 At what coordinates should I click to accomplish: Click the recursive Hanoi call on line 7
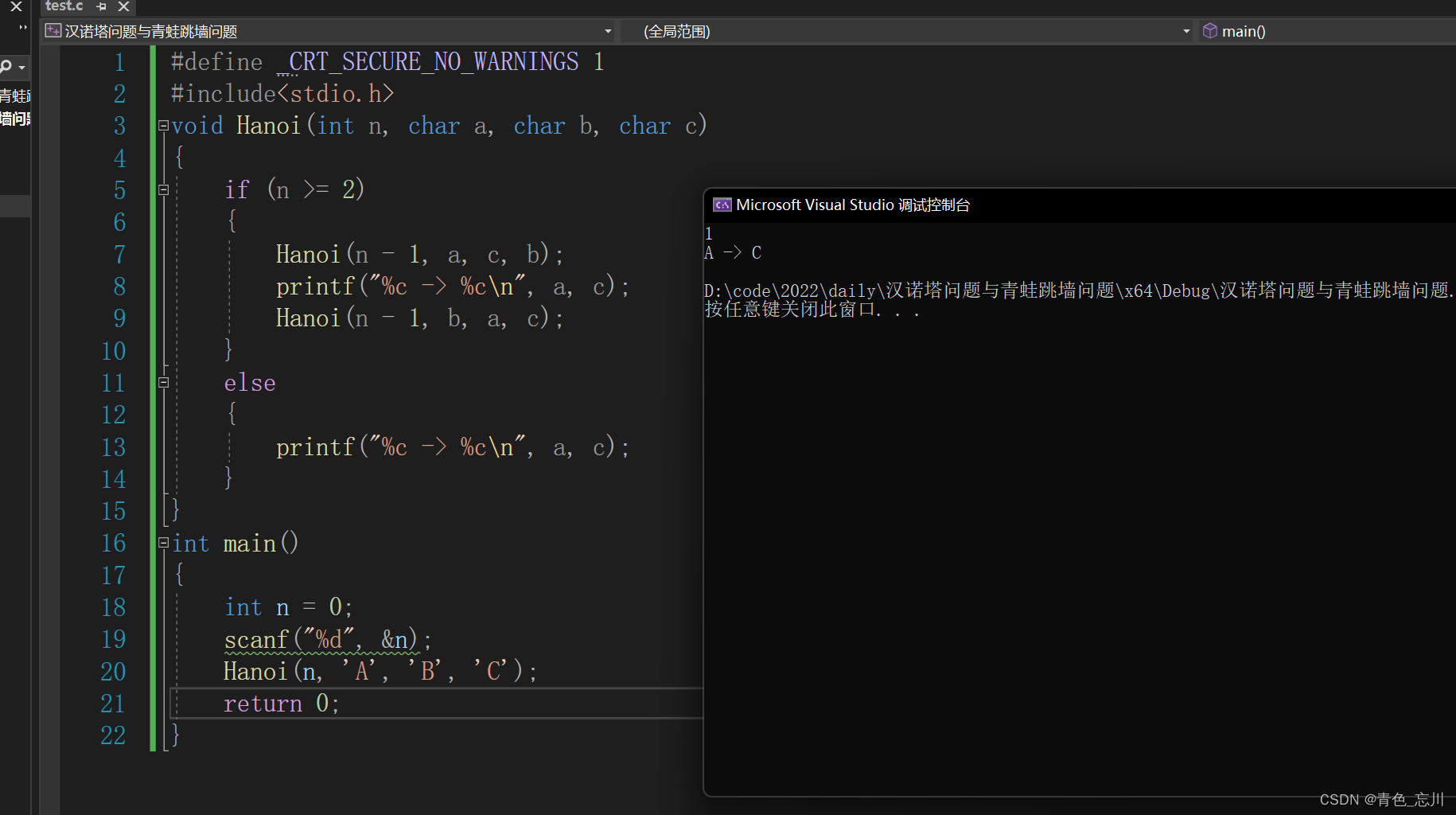tap(420, 255)
